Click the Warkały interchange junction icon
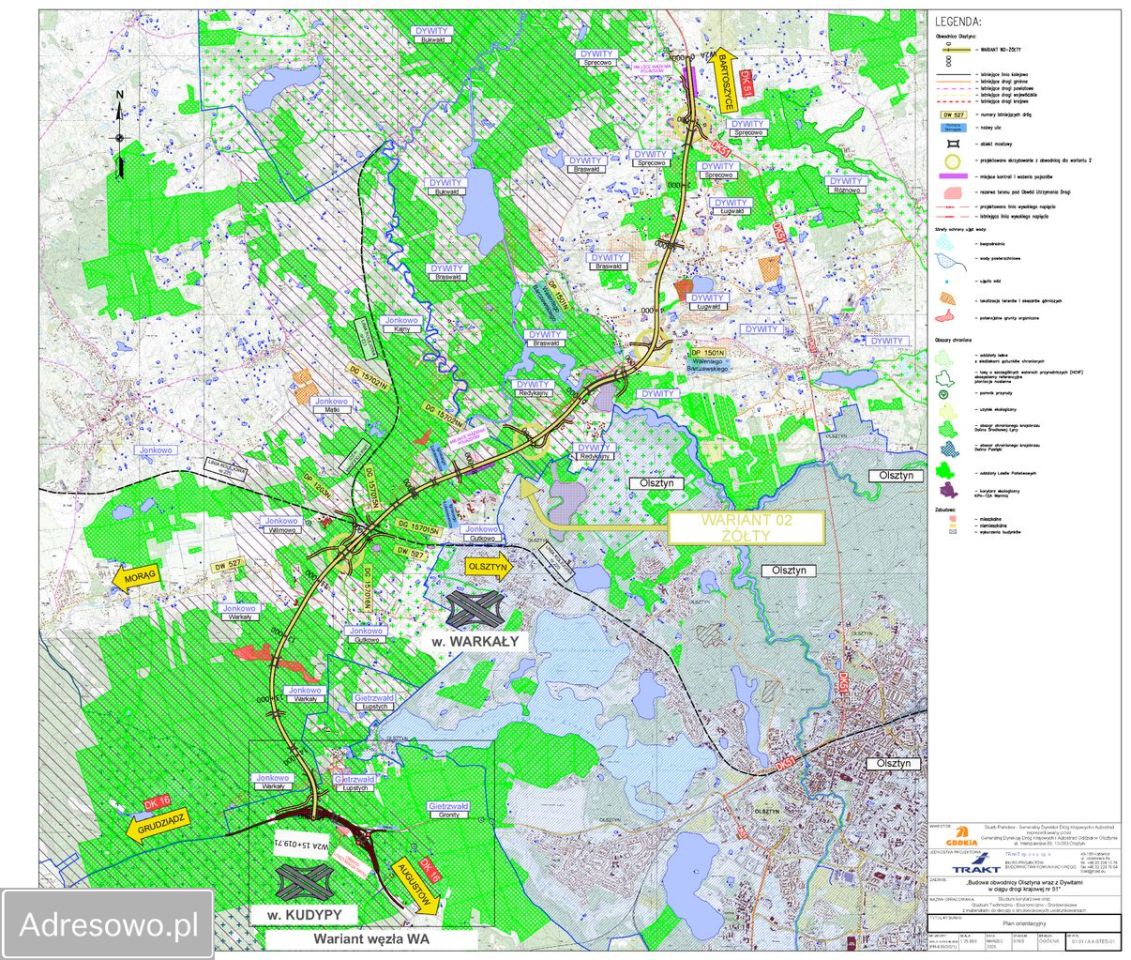 (474, 607)
